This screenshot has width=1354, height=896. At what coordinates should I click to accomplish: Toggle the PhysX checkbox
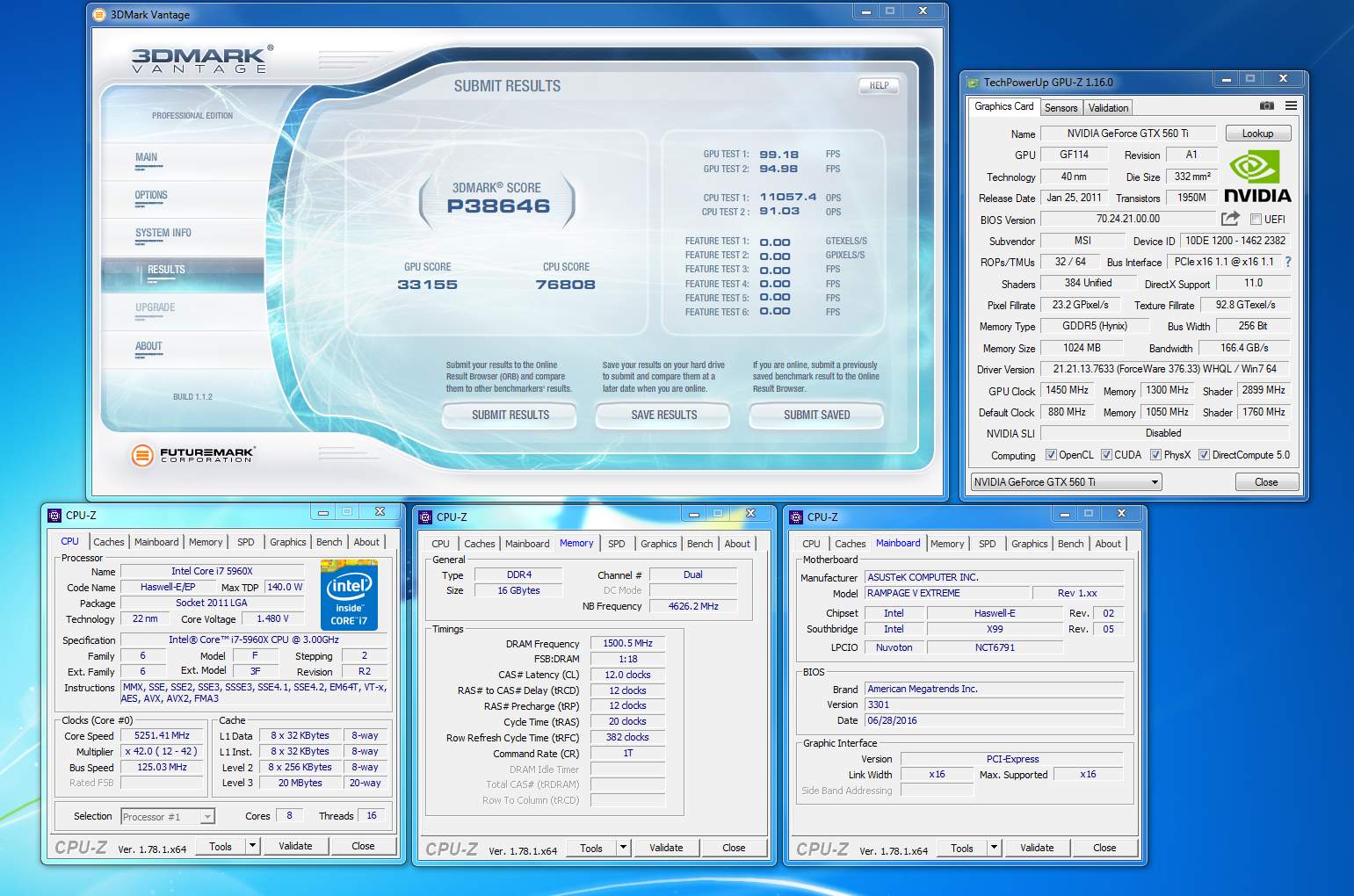coord(1155,455)
